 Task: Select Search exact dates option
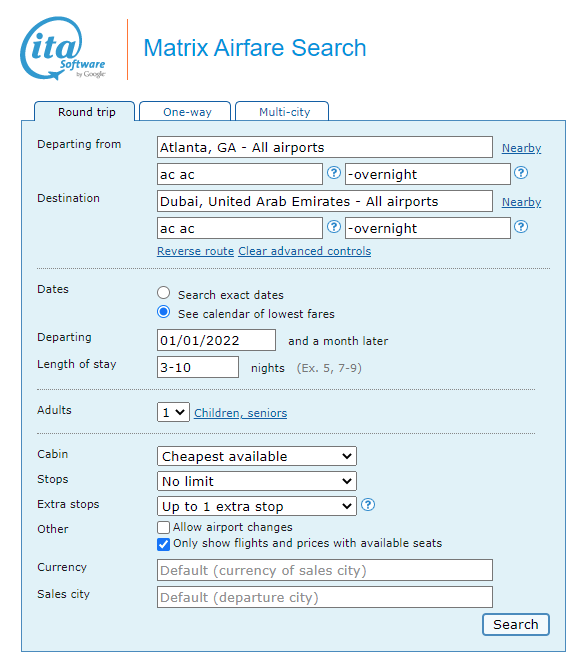pos(163,293)
